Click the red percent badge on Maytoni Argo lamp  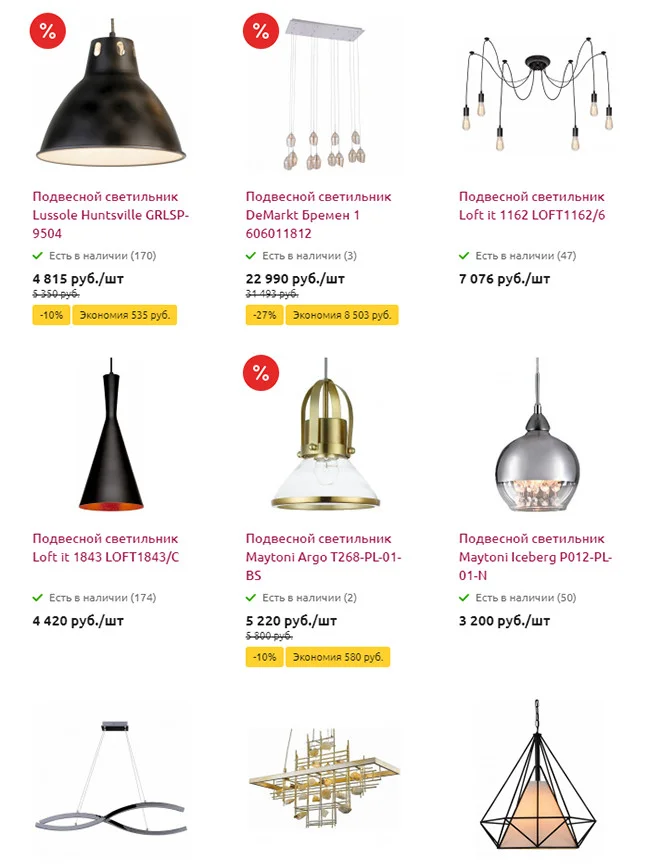point(261,373)
